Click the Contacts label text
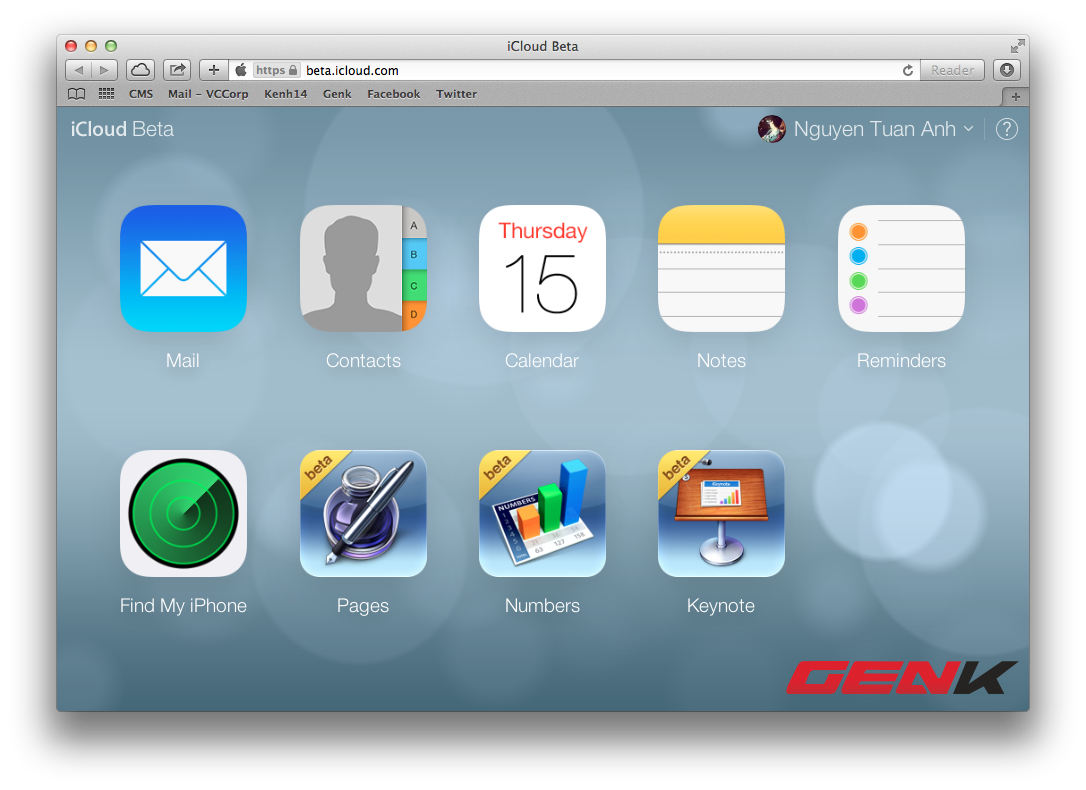 [363, 361]
